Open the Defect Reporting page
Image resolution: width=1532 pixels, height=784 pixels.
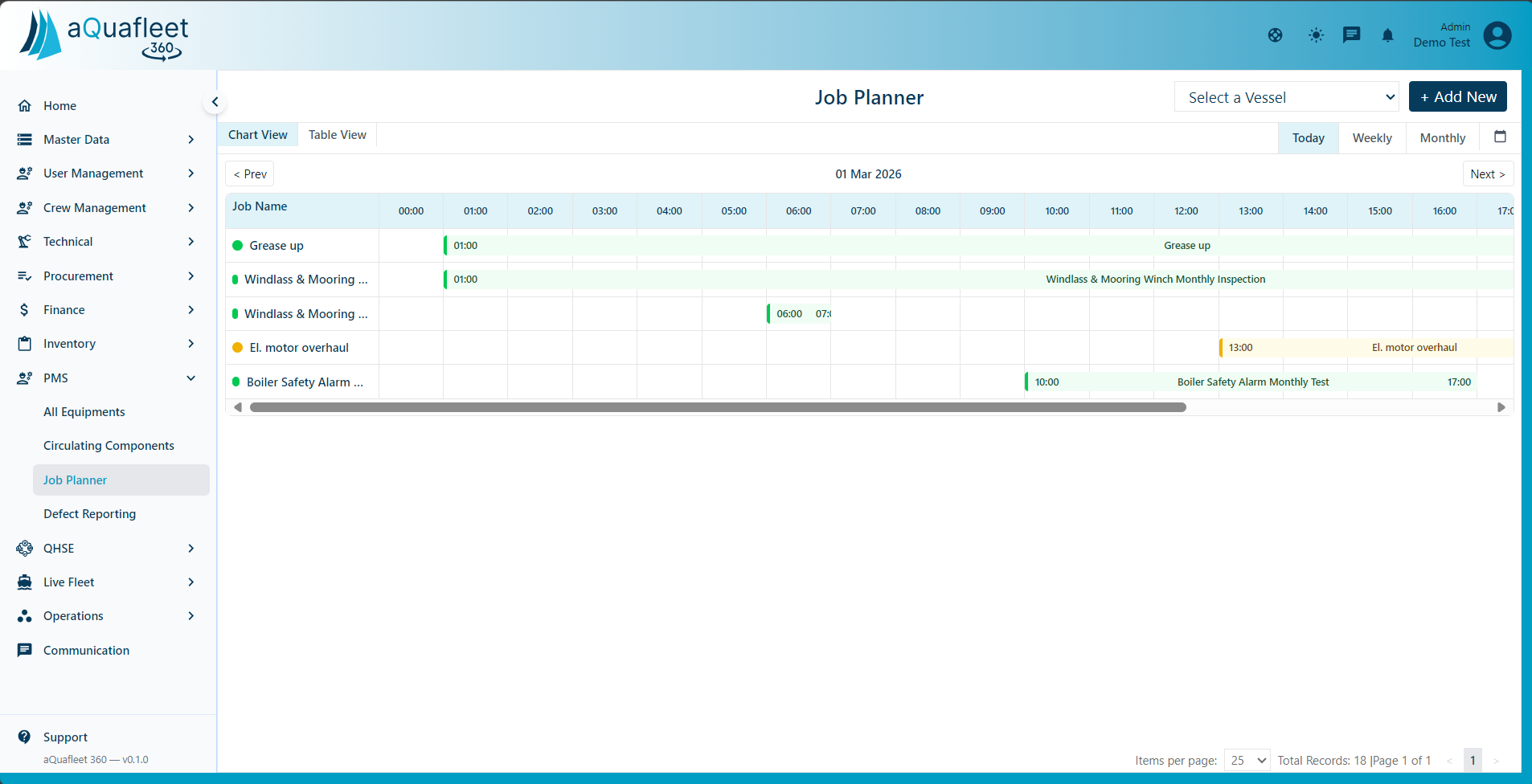pyautogui.click(x=89, y=513)
